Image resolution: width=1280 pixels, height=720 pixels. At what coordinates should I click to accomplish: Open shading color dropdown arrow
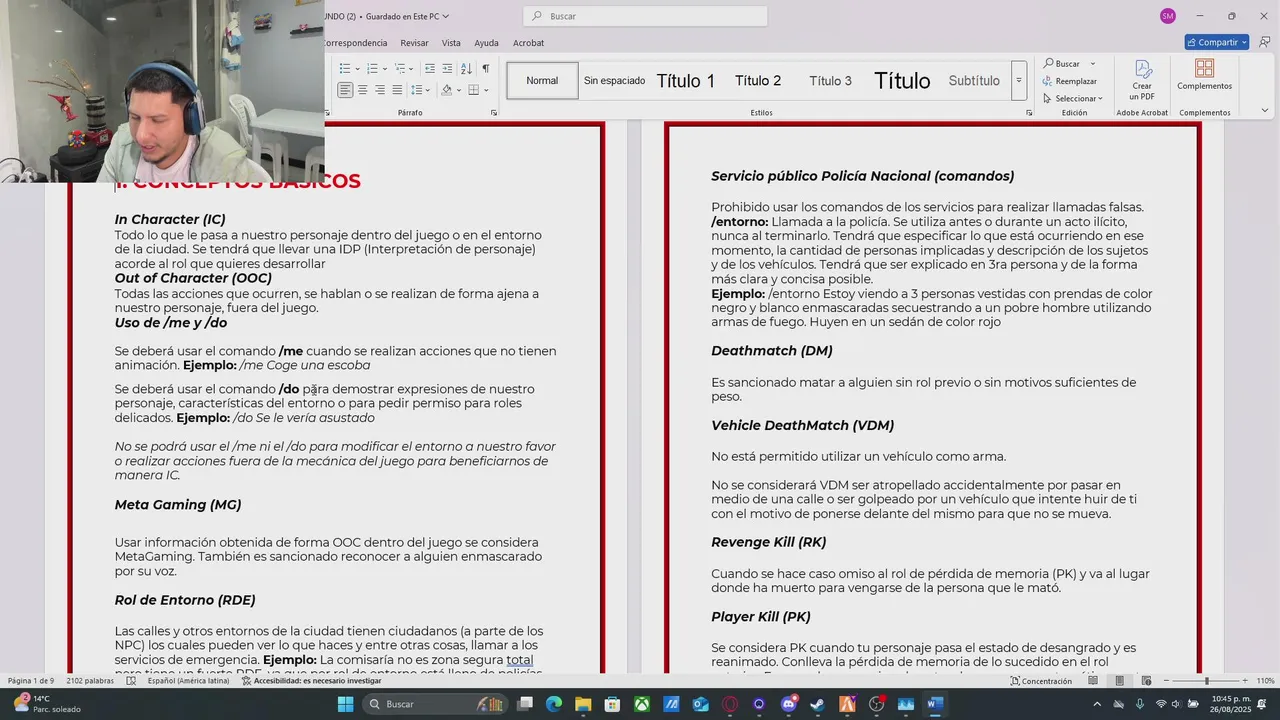click(x=458, y=90)
